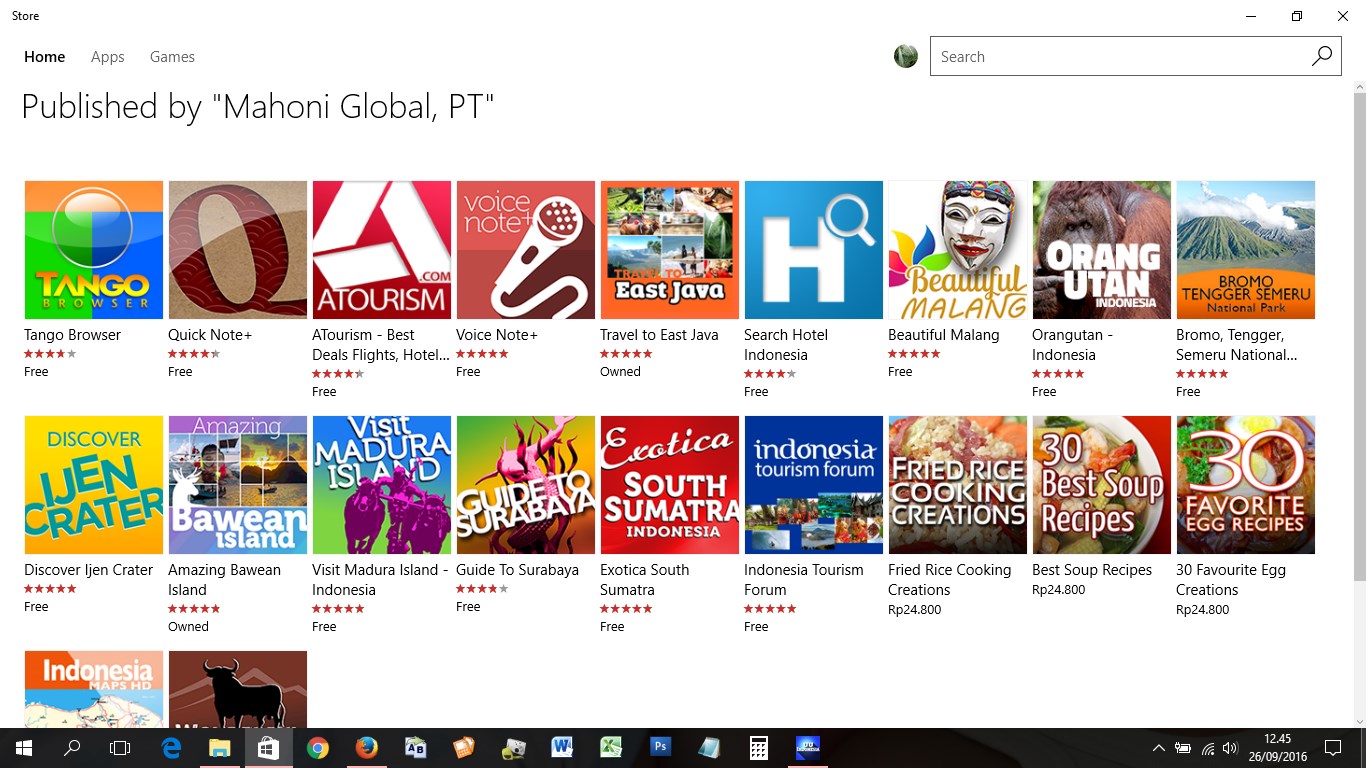Screen dimensions: 1366x768
Task: Click the "Indonesia Tourism Forum" title
Action: 804,580
